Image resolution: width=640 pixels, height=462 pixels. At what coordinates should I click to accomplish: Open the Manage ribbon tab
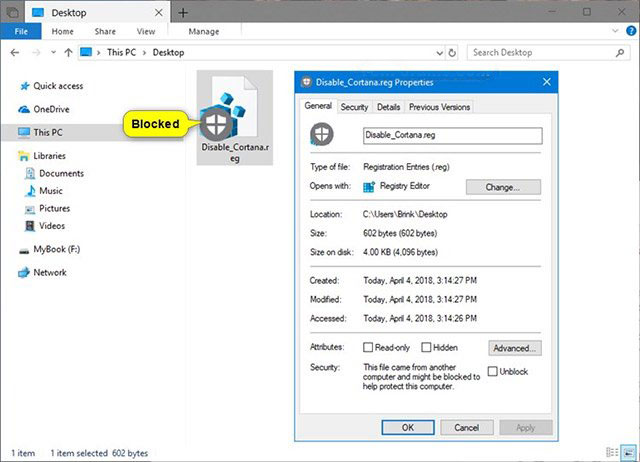tap(204, 31)
